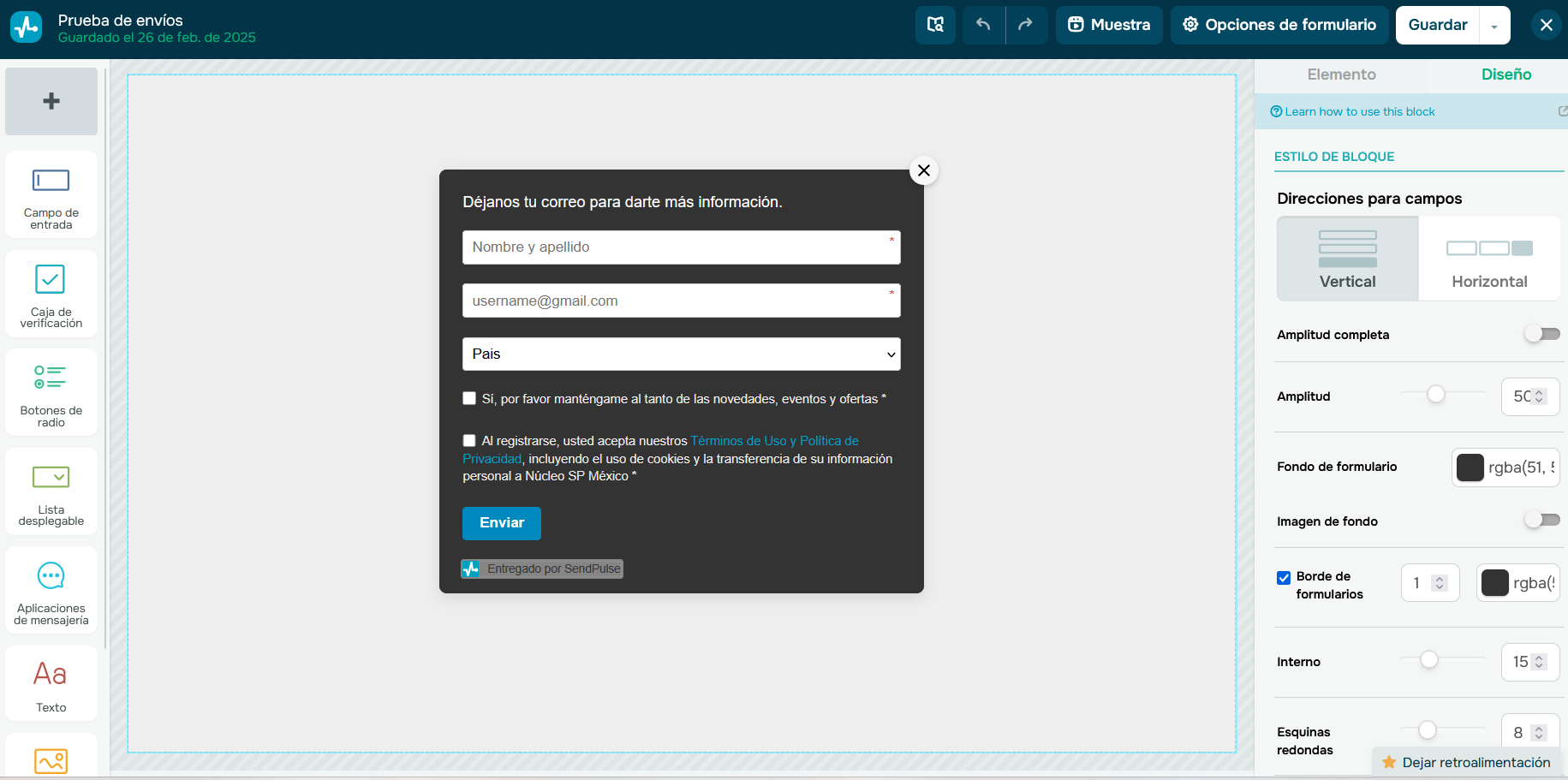The width and height of the screenshot is (1568, 780).
Task: Pick the Fondo de formulario color swatch
Action: 1470,467
